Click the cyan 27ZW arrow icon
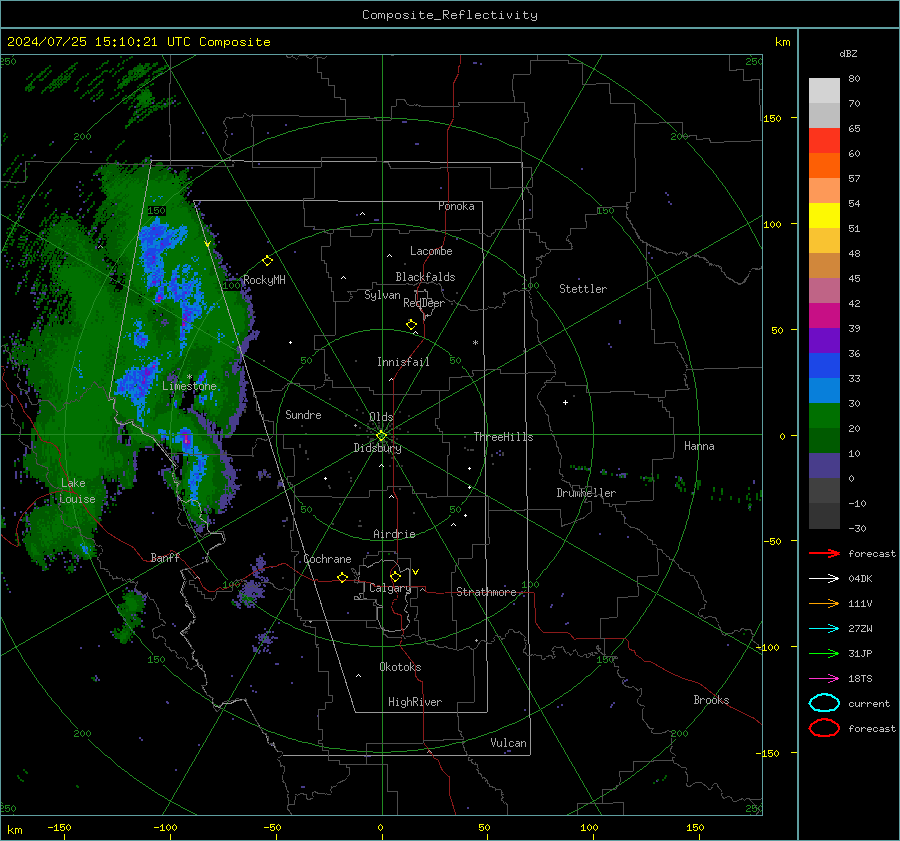 coord(824,629)
